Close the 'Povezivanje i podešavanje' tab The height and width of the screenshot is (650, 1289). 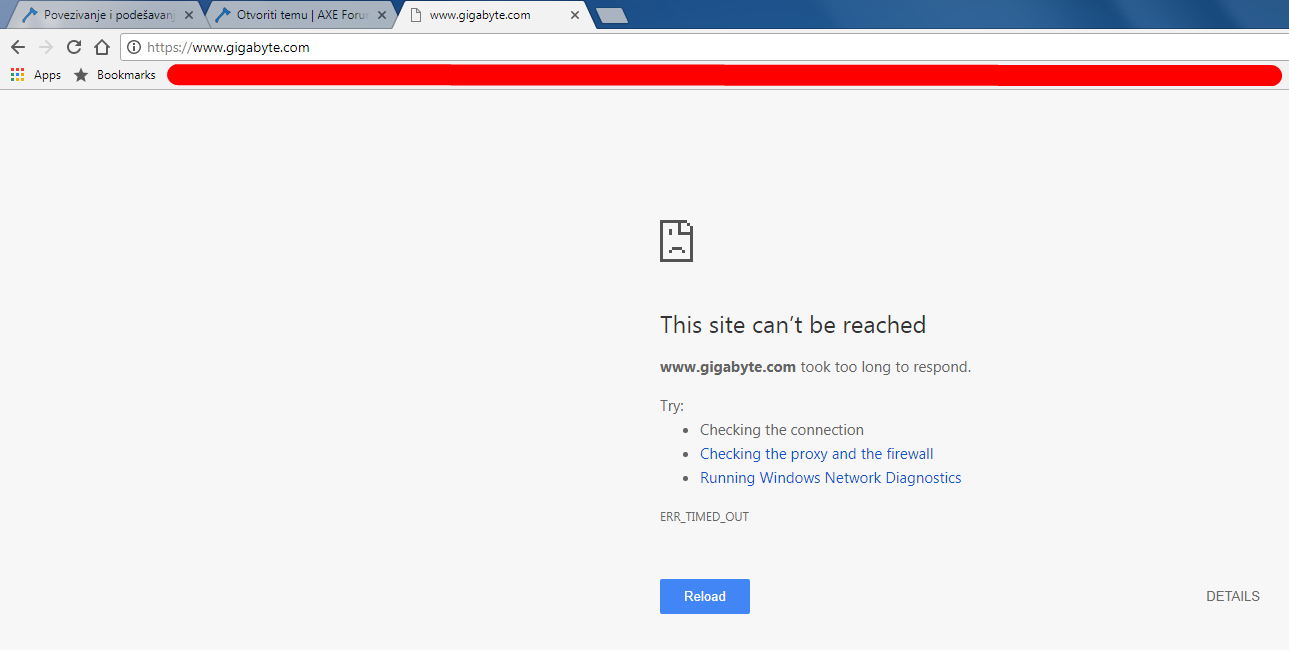click(189, 15)
